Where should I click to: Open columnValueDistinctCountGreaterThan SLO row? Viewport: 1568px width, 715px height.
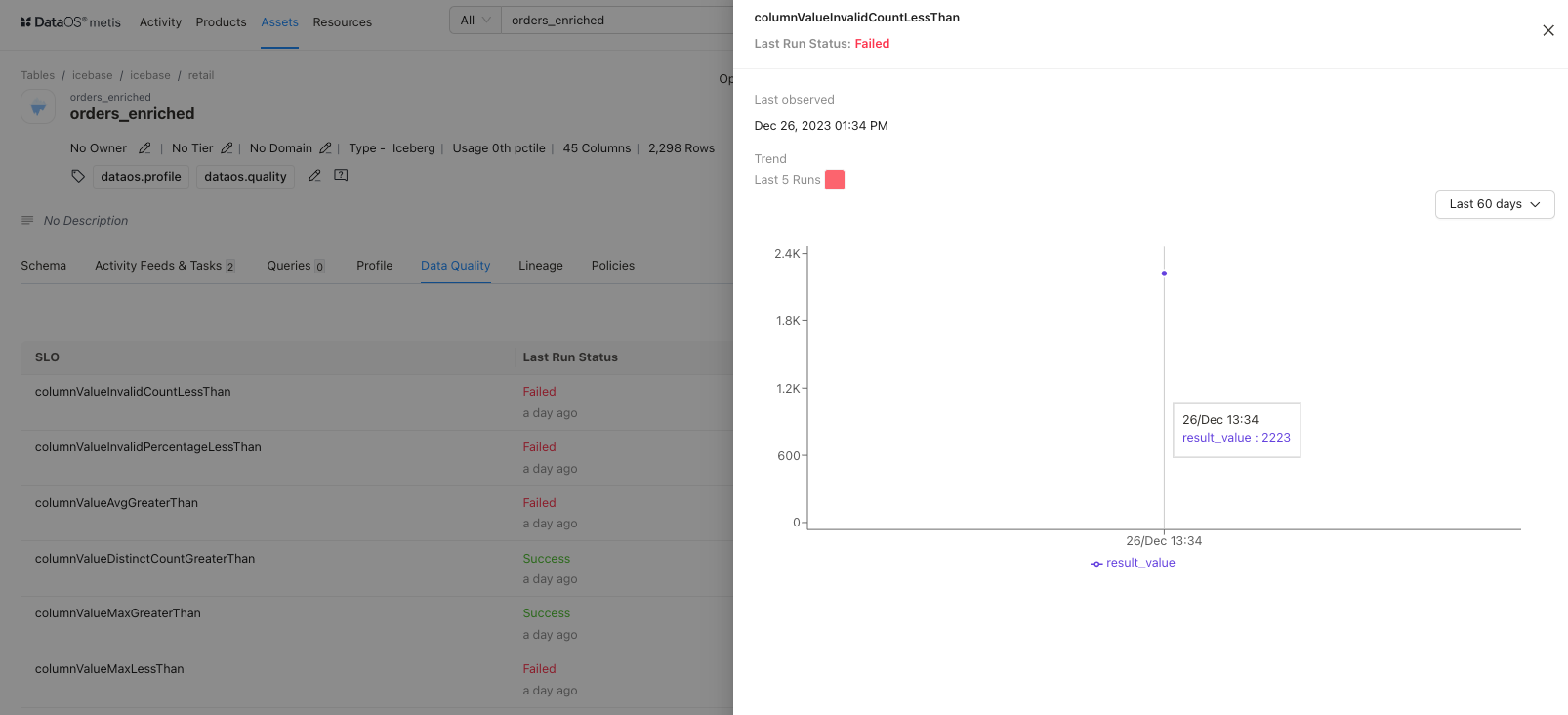point(377,569)
